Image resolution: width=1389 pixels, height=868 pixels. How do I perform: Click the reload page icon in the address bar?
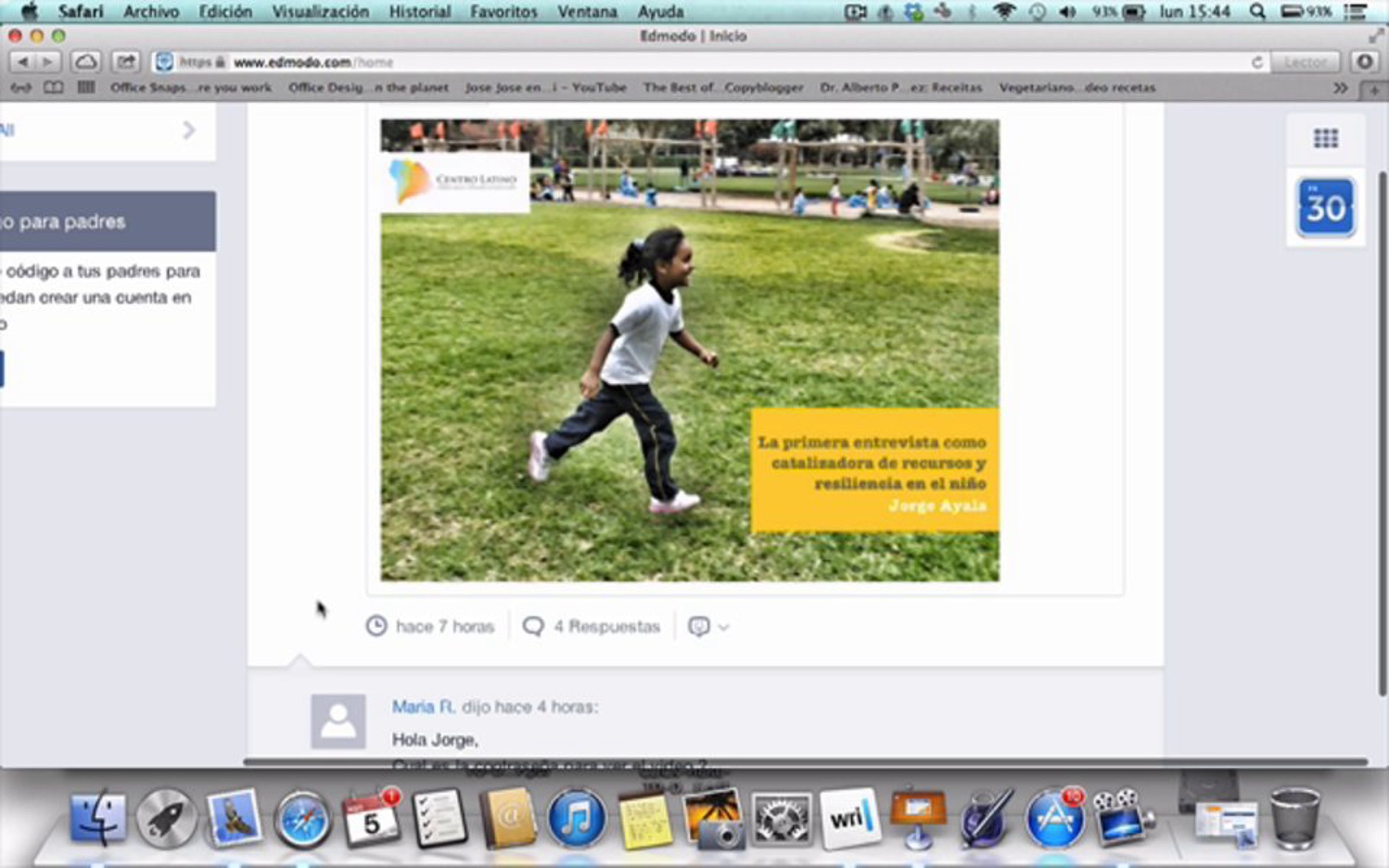coord(1256,62)
